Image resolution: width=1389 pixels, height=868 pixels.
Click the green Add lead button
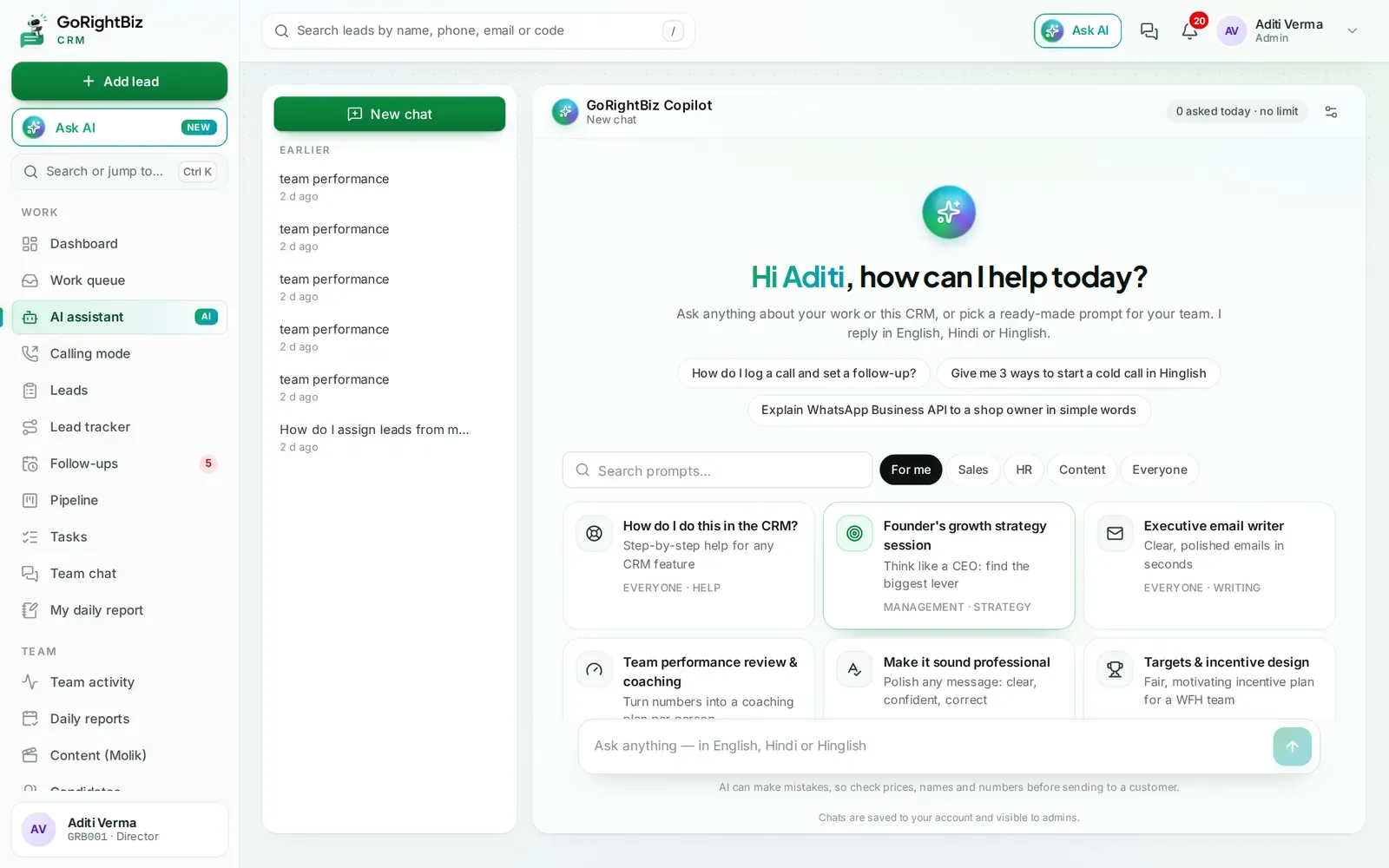[120, 81]
